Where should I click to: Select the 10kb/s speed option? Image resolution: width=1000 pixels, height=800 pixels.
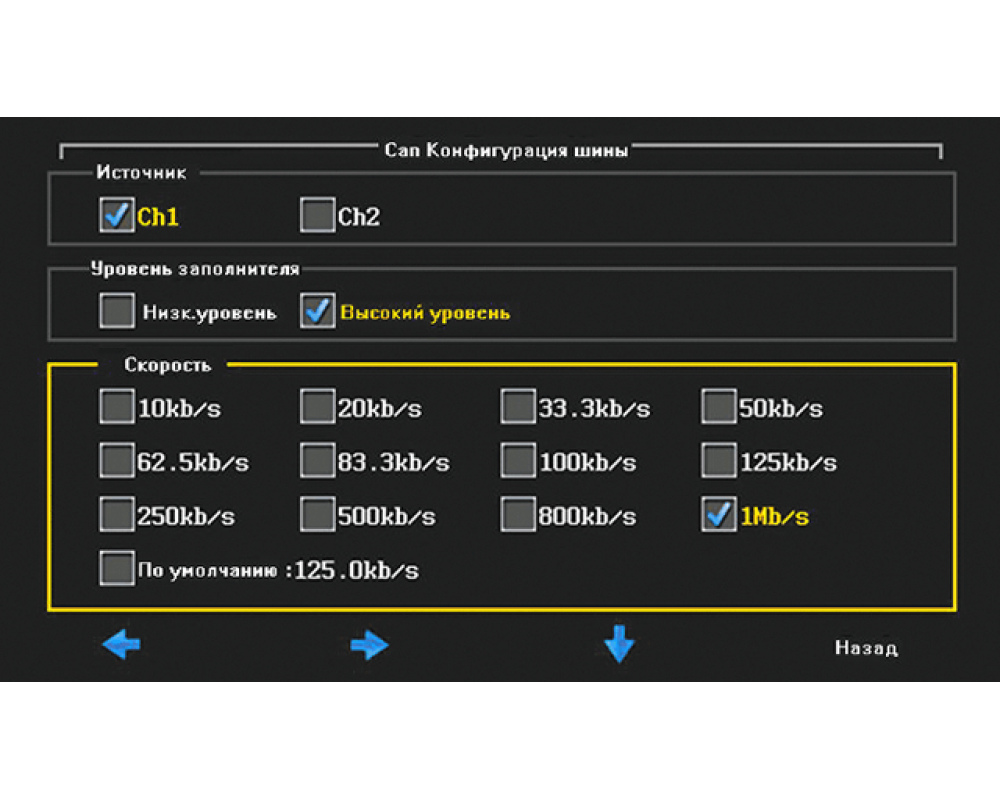click(117, 408)
